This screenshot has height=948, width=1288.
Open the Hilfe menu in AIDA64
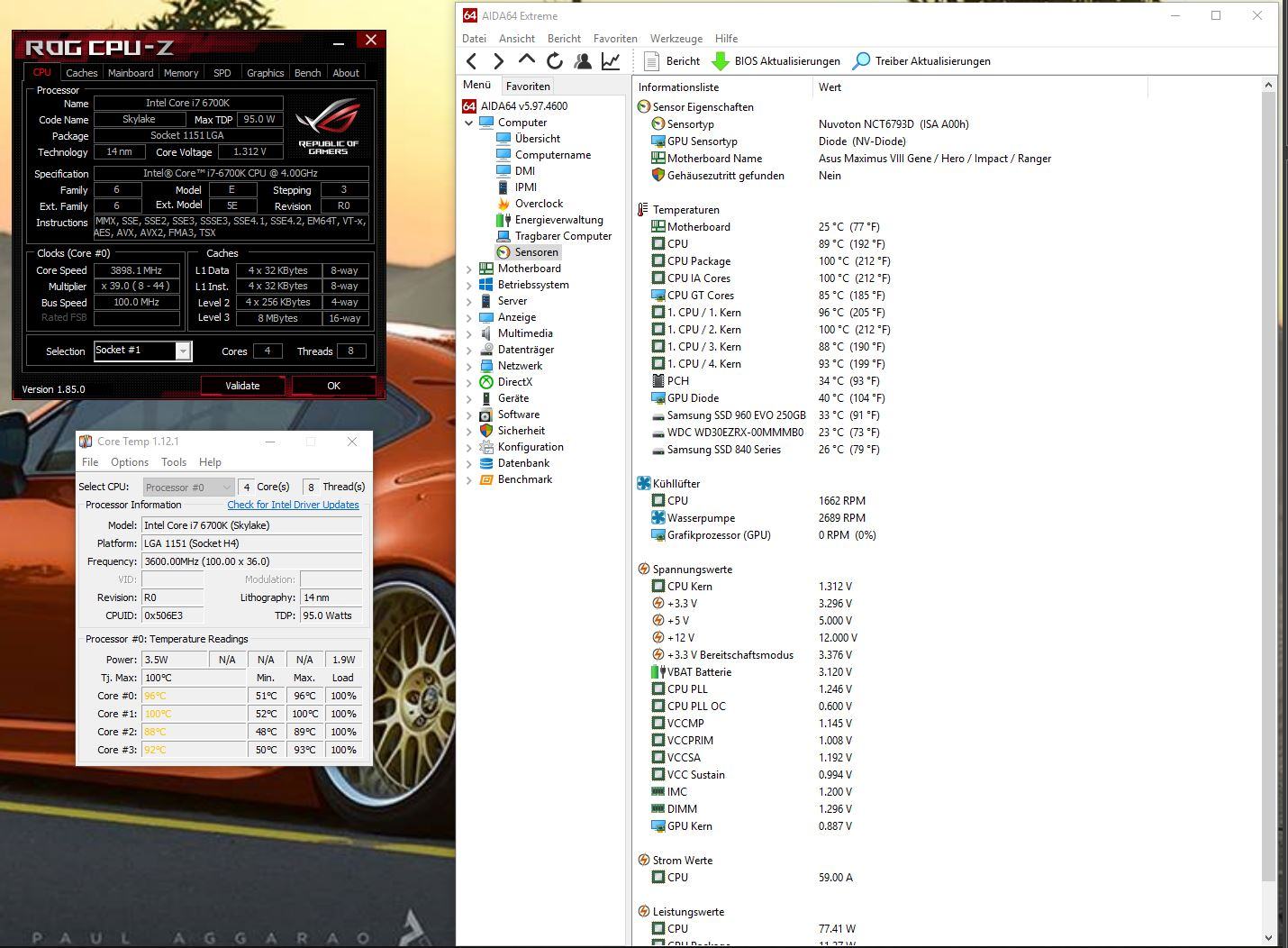[726, 39]
